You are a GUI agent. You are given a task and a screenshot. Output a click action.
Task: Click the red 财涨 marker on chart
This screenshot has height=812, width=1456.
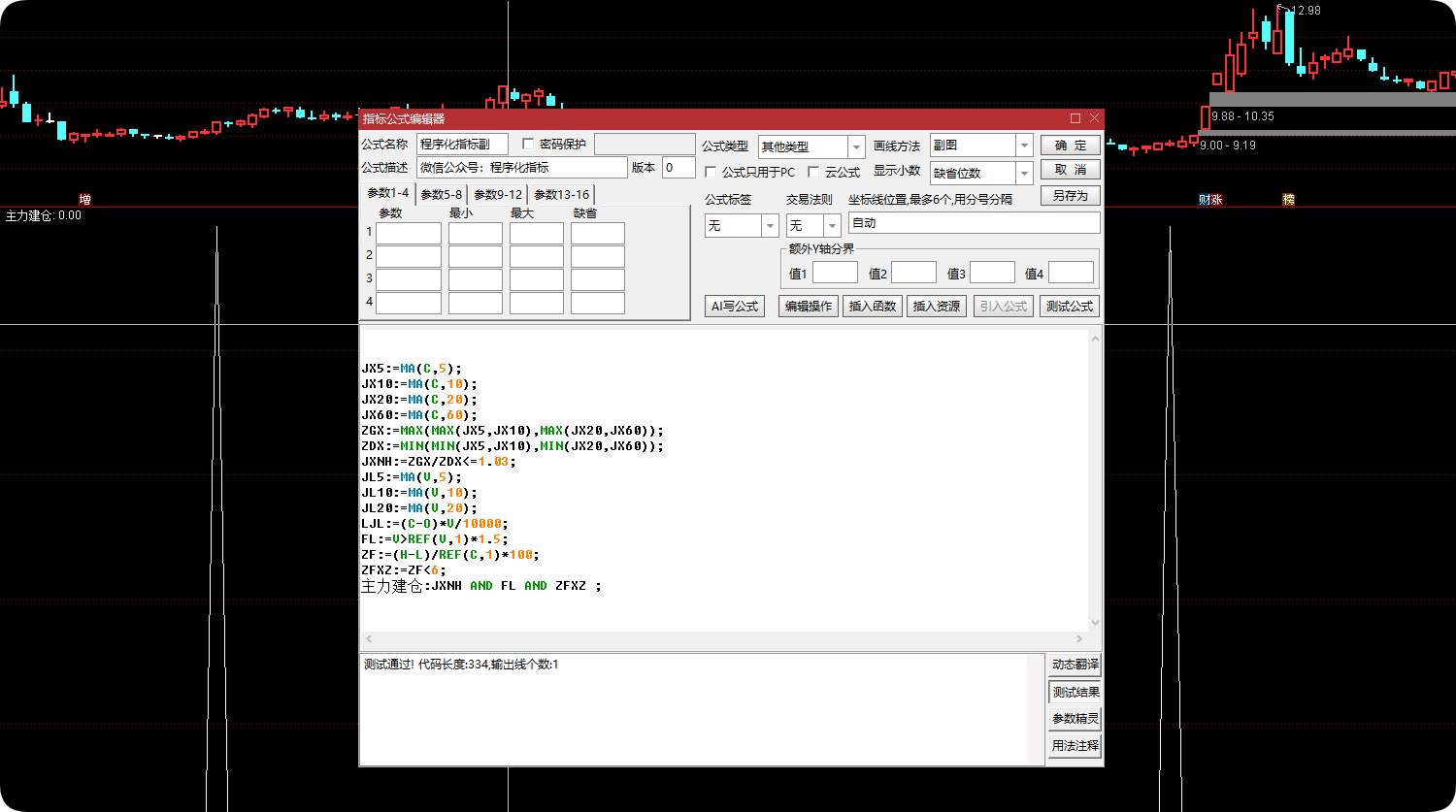coord(1210,199)
